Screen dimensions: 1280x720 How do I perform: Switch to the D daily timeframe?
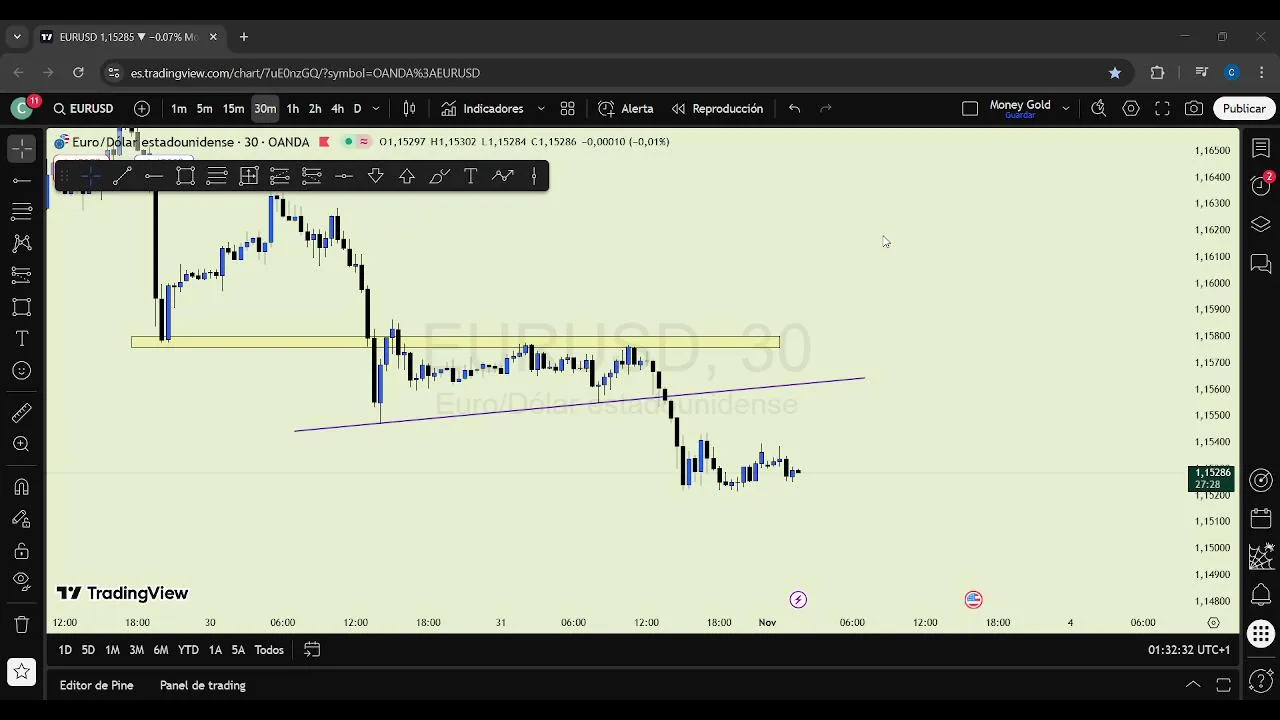(x=357, y=108)
